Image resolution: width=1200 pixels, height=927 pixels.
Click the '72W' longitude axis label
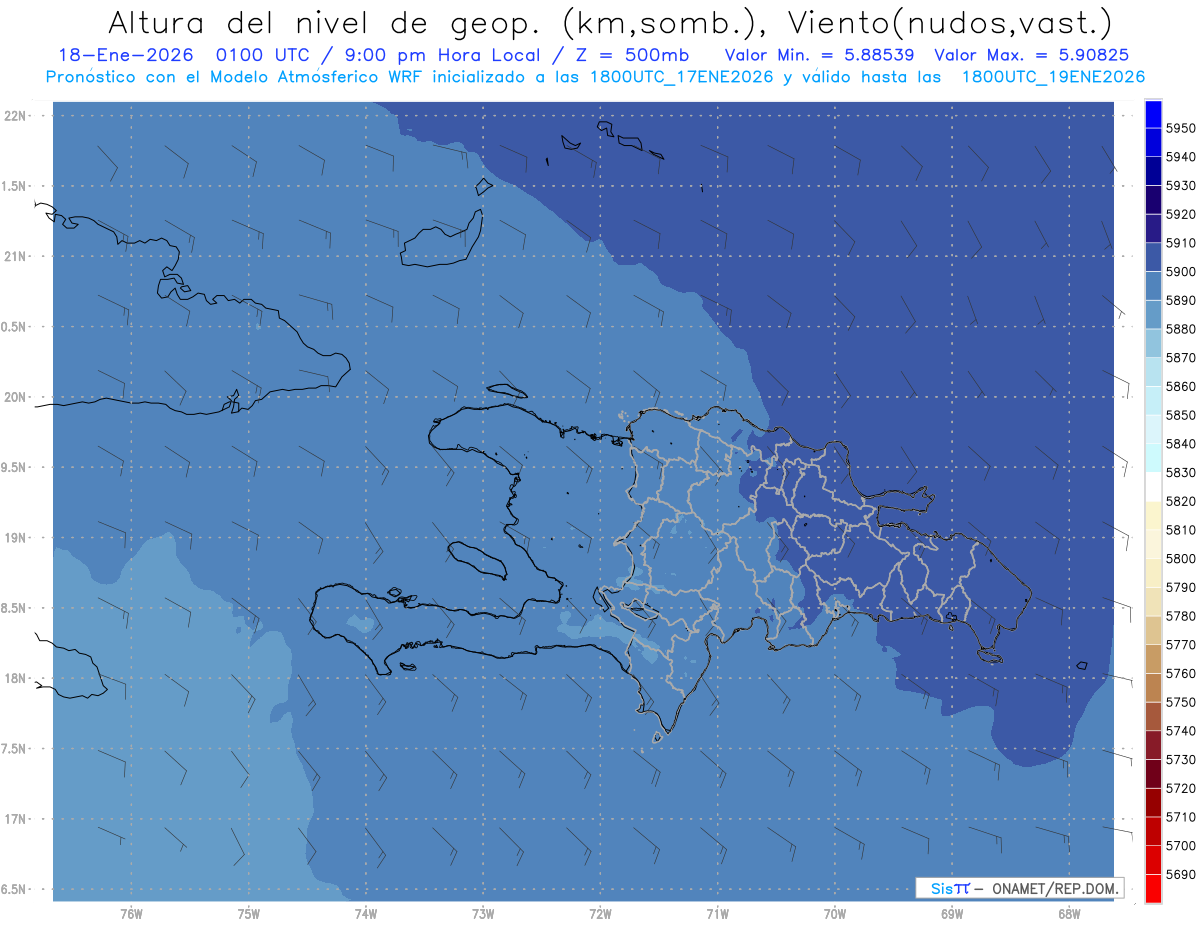[x=601, y=914]
